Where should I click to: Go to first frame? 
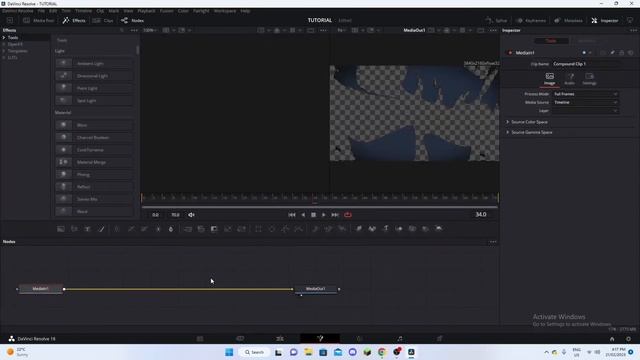click(x=291, y=215)
